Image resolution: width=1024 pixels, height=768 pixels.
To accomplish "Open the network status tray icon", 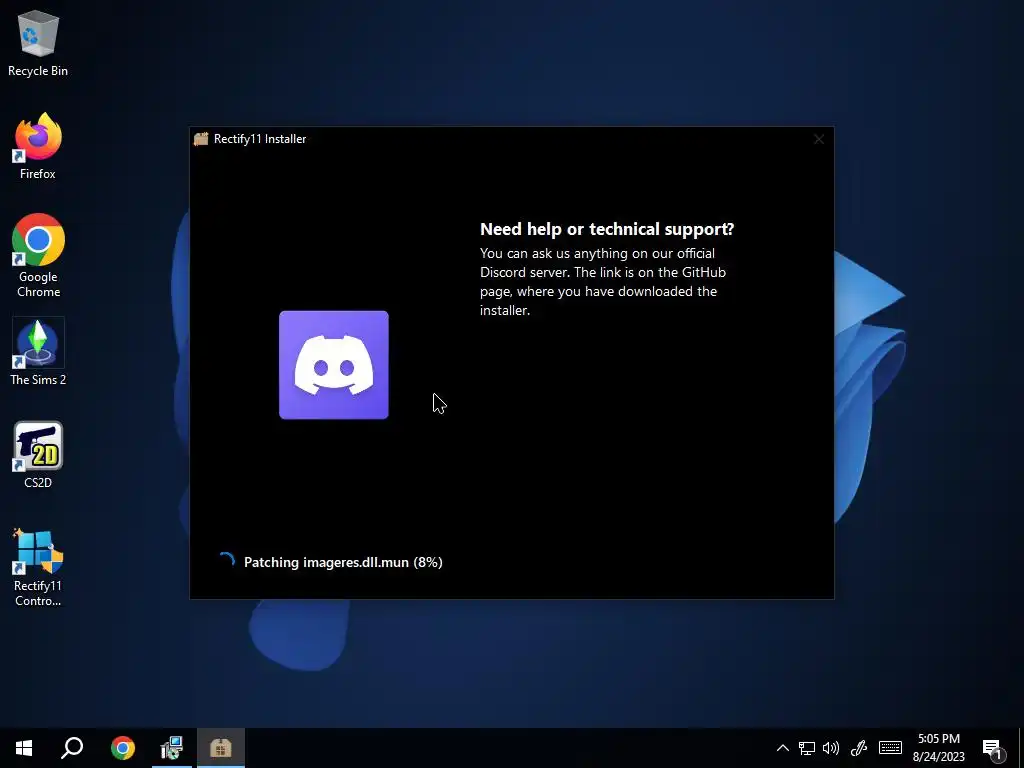I will coord(807,748).
